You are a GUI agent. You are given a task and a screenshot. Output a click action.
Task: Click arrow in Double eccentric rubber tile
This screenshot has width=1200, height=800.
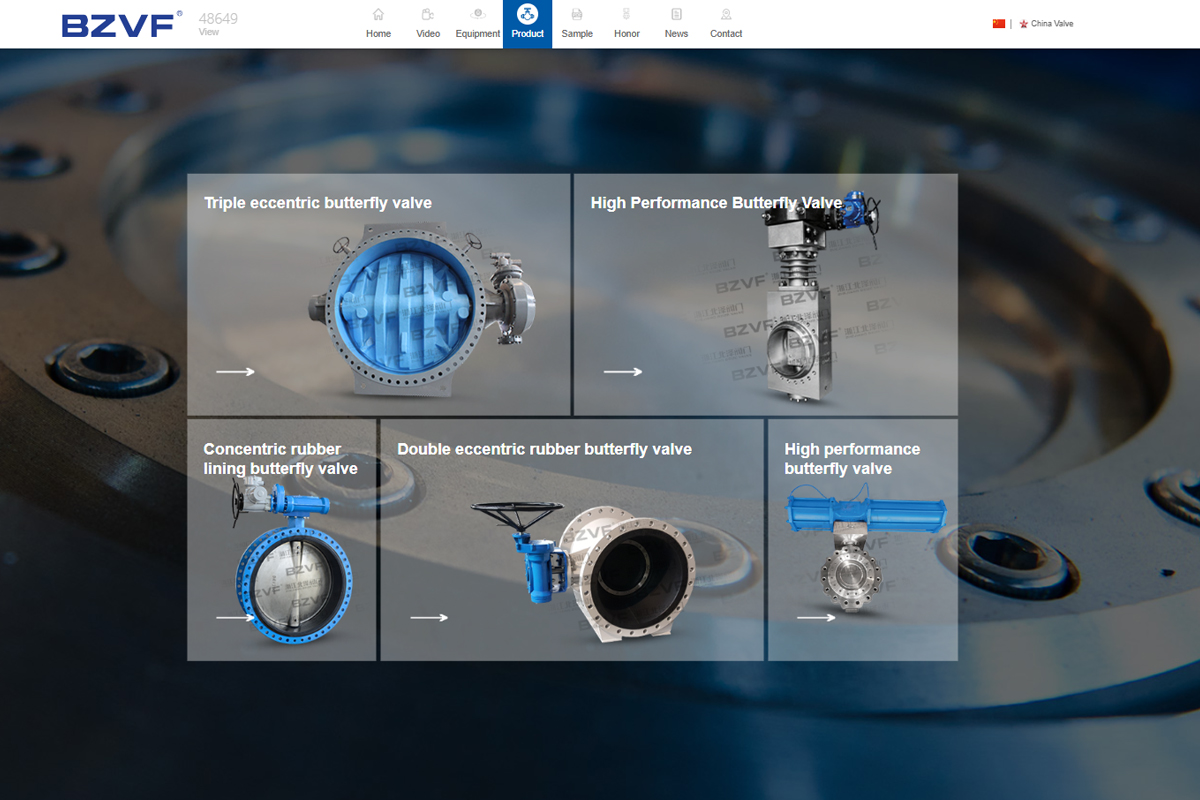[429, 618]
